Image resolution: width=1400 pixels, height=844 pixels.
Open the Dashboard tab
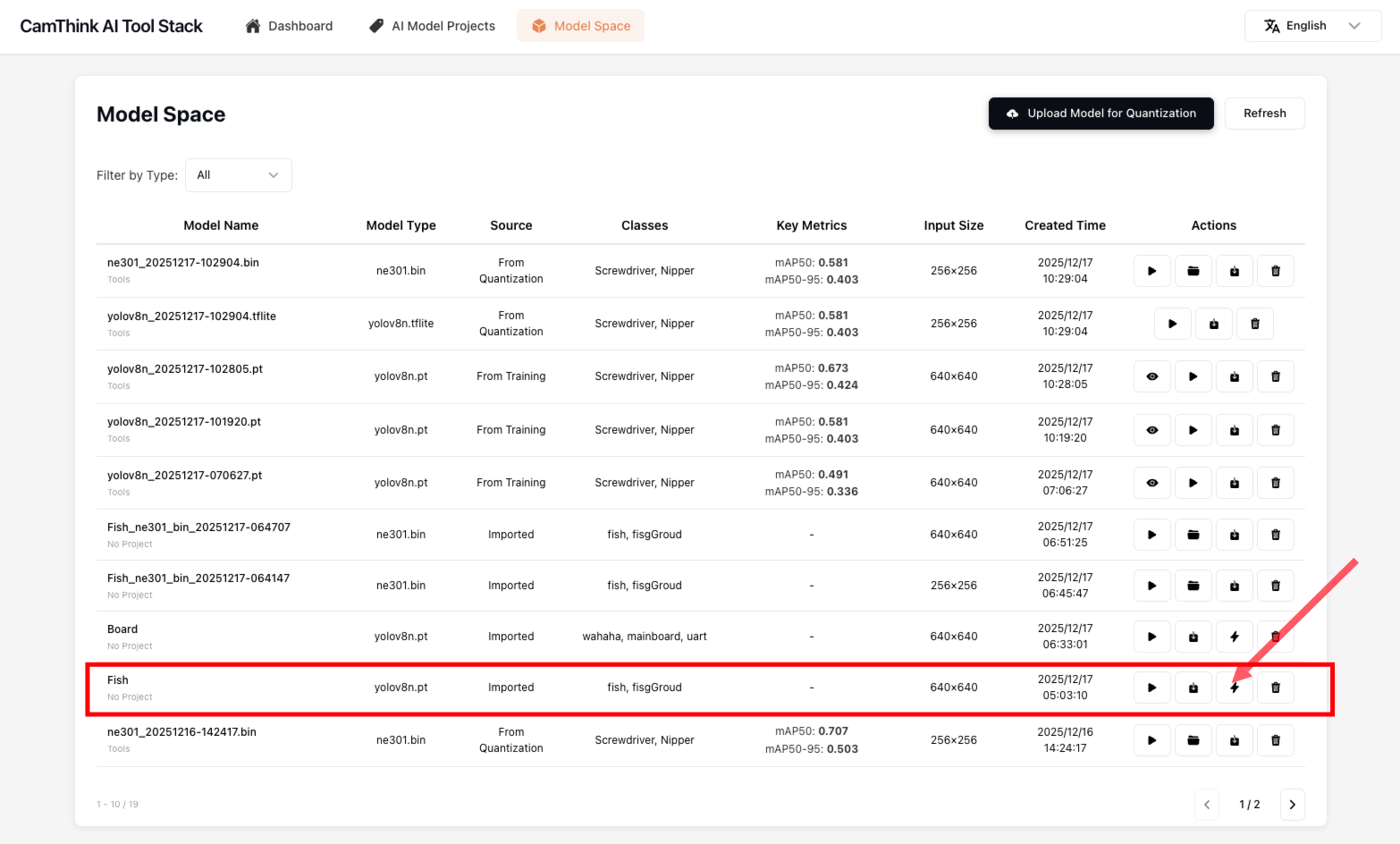(289, 26)
